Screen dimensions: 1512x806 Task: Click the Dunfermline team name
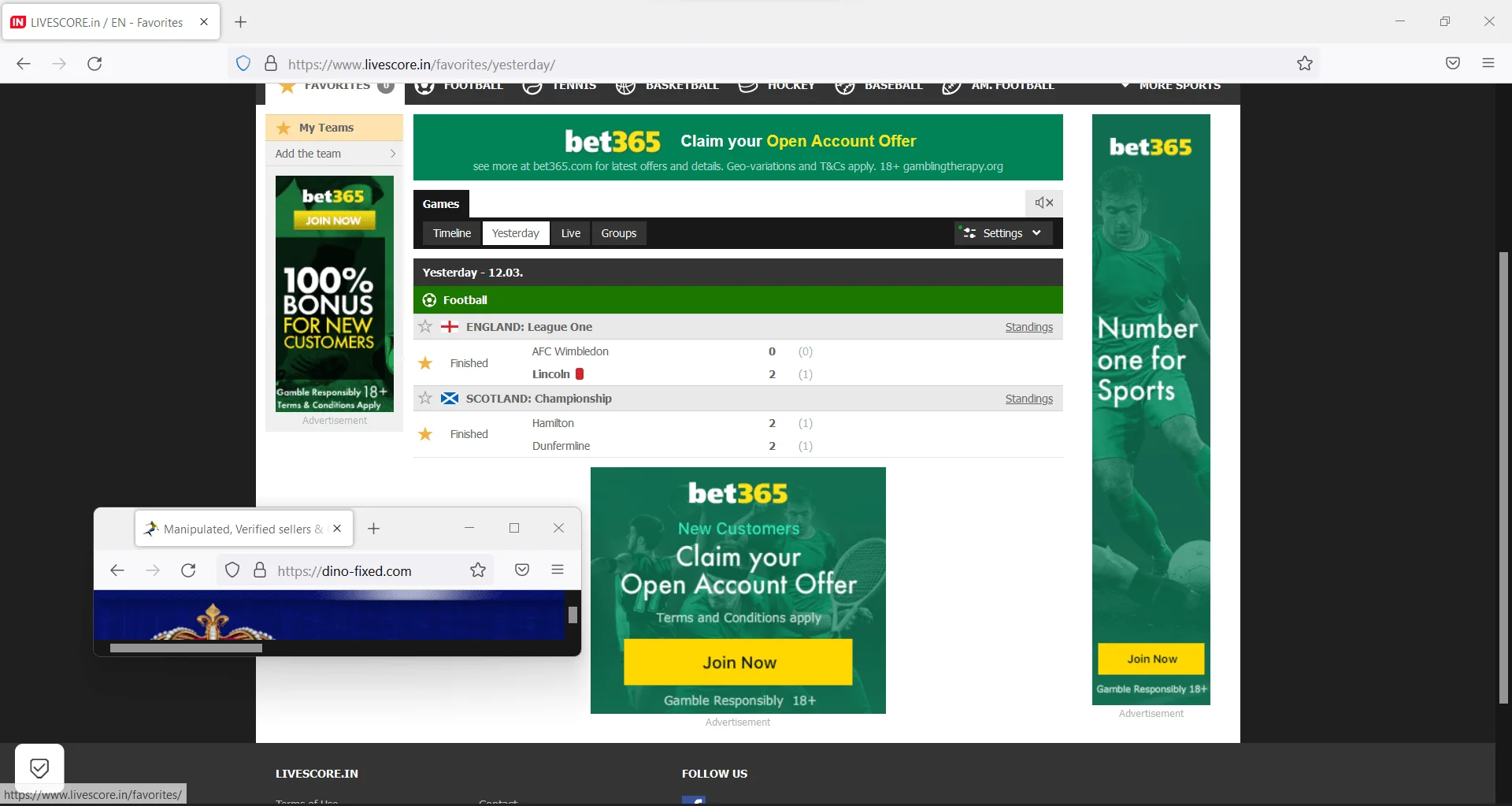click(561, 446)
